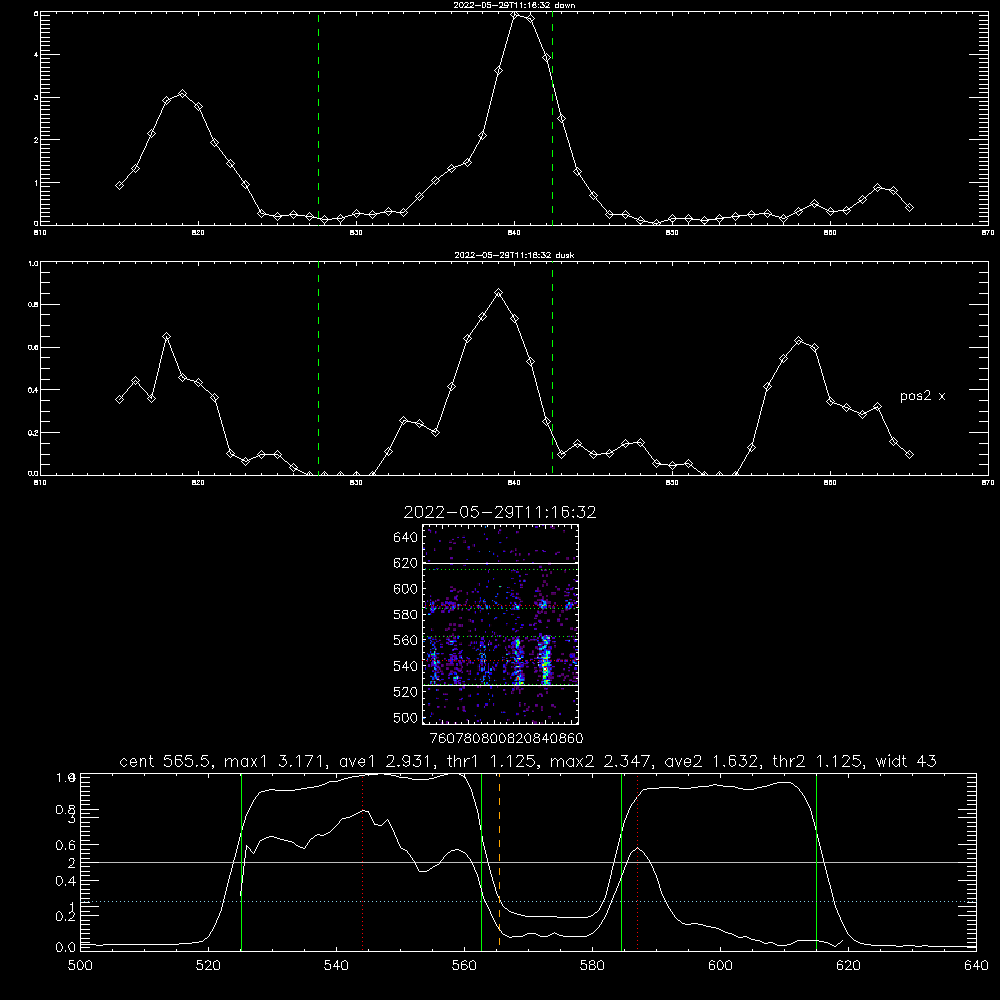Screen dimensions: 1000x1000
Task: Click heat map y-axis label 560
Action: pos(406,640)
